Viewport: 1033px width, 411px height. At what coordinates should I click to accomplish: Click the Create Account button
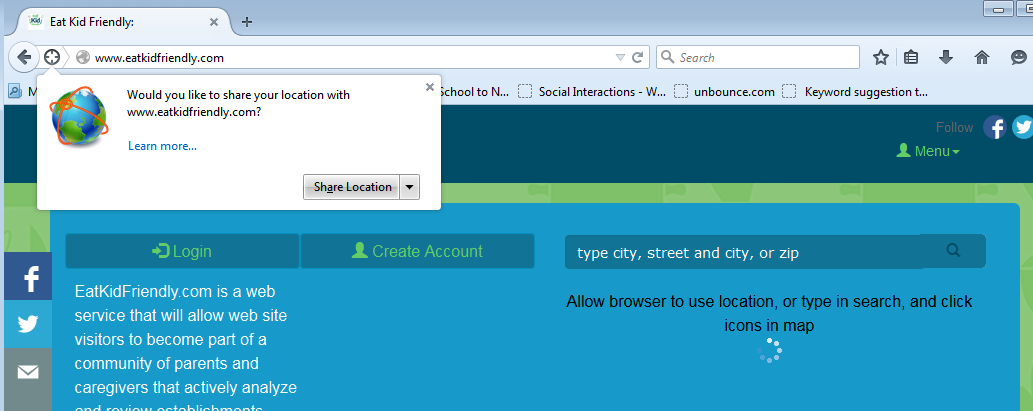[417, 251]
